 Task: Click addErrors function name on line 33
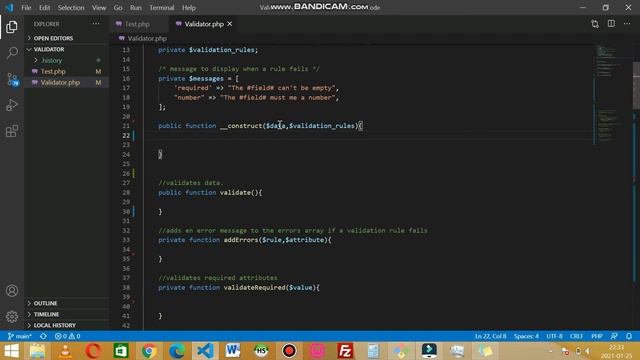pyautogui.click(x=241, y=240)
